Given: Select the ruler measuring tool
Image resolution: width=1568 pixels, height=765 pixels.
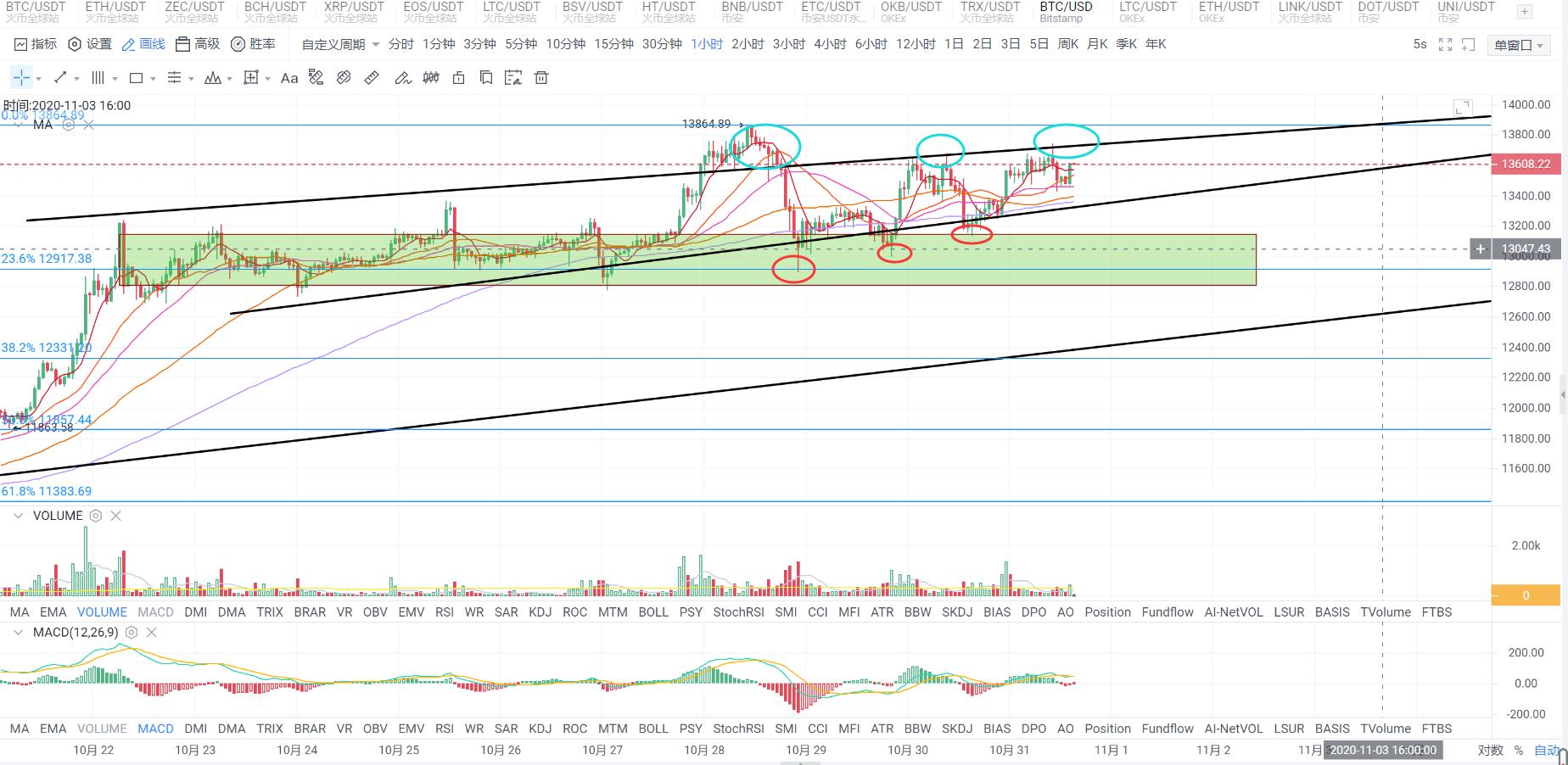Looking at the screenshot, I should point(372,78).
